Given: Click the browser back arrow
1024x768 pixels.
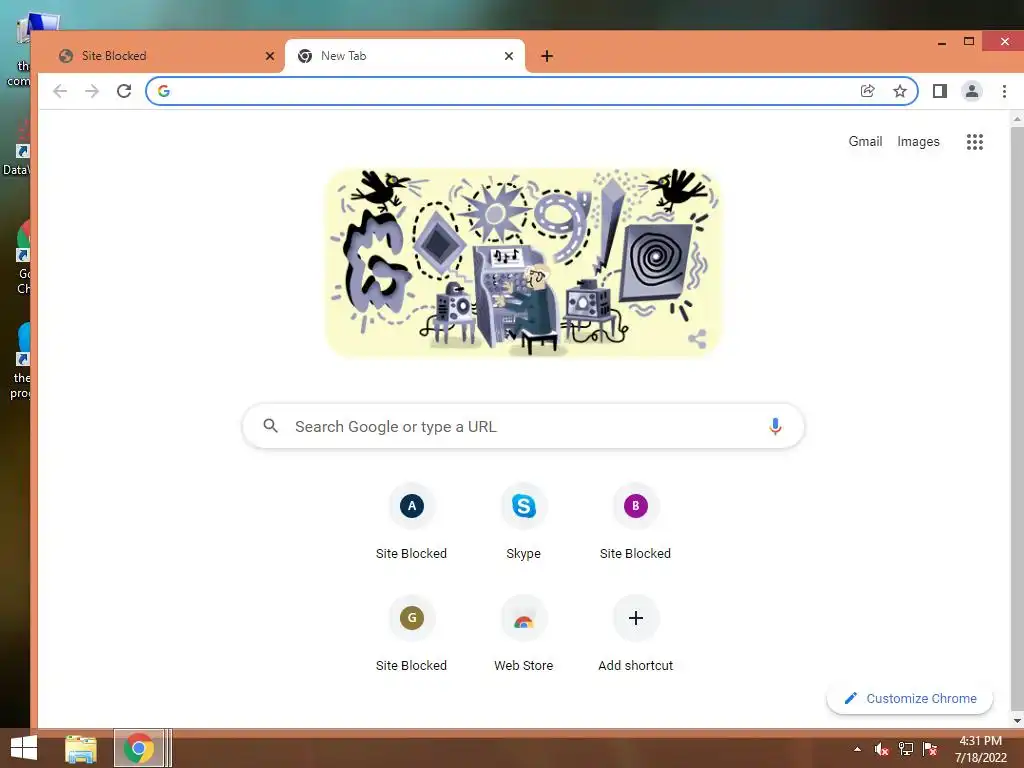Looking at the screenshot, I should point(60,91).
